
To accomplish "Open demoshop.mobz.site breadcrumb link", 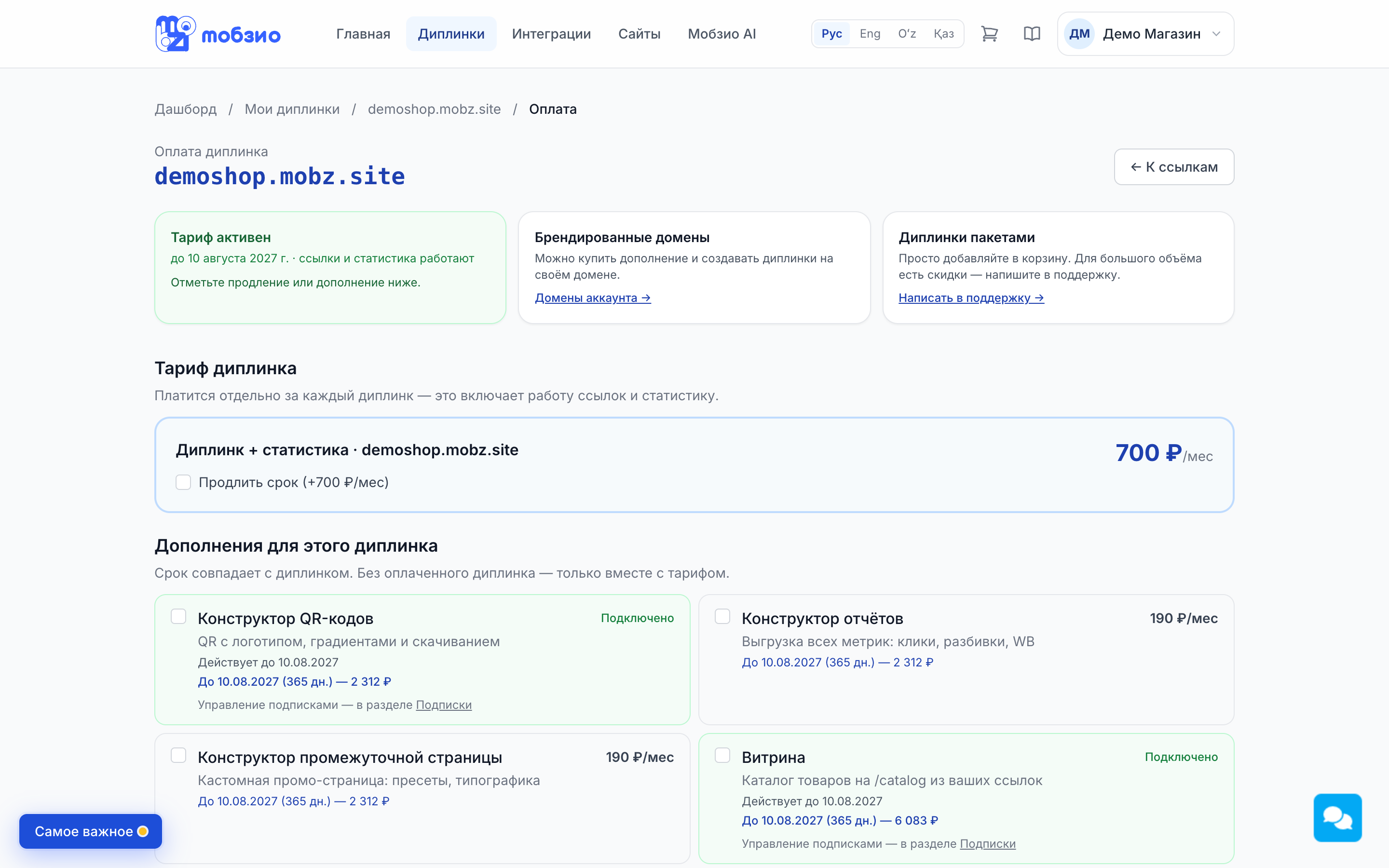I will coord(434,109).
